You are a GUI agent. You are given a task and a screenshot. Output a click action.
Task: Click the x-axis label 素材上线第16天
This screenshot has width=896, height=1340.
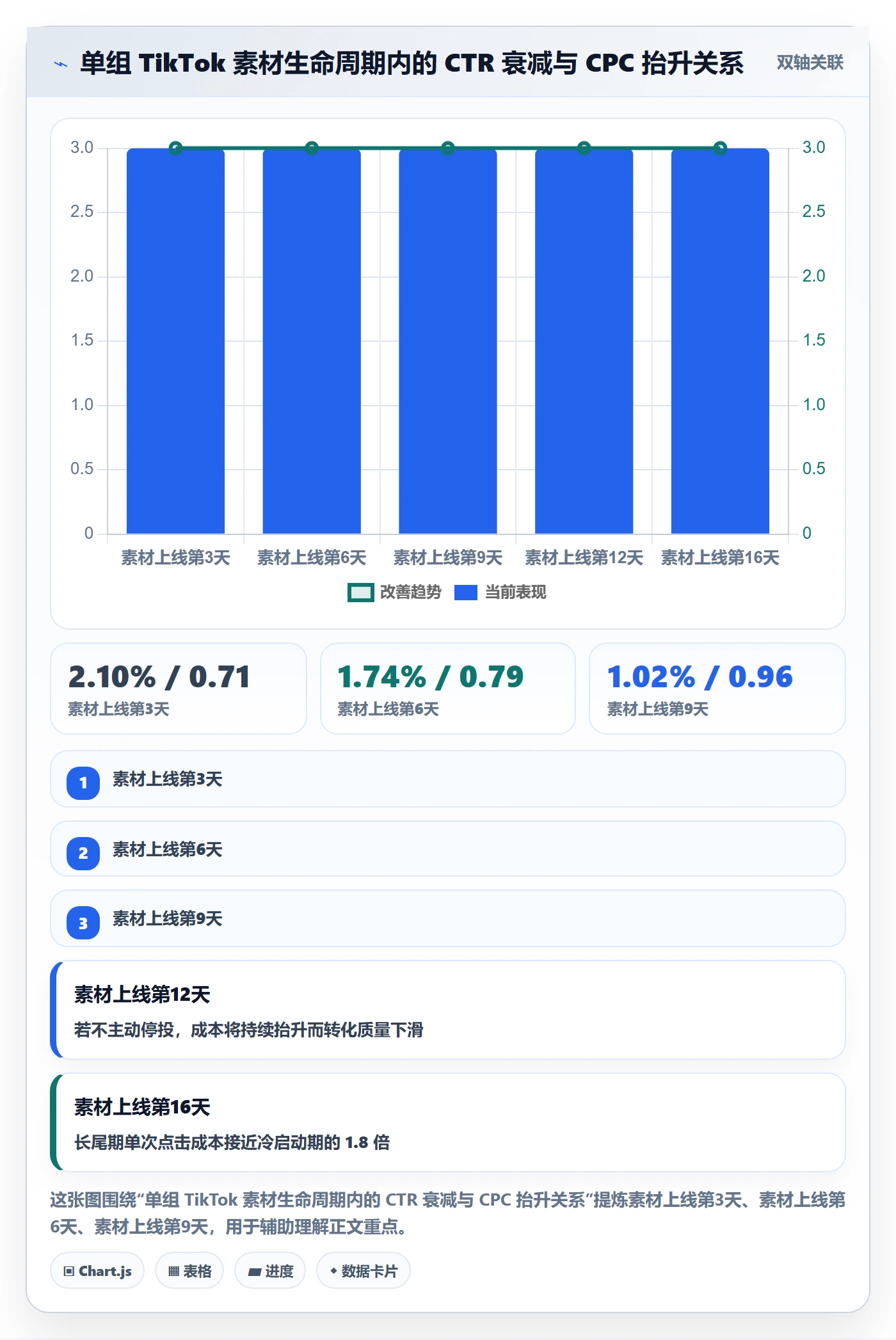(x=720, y=558)
